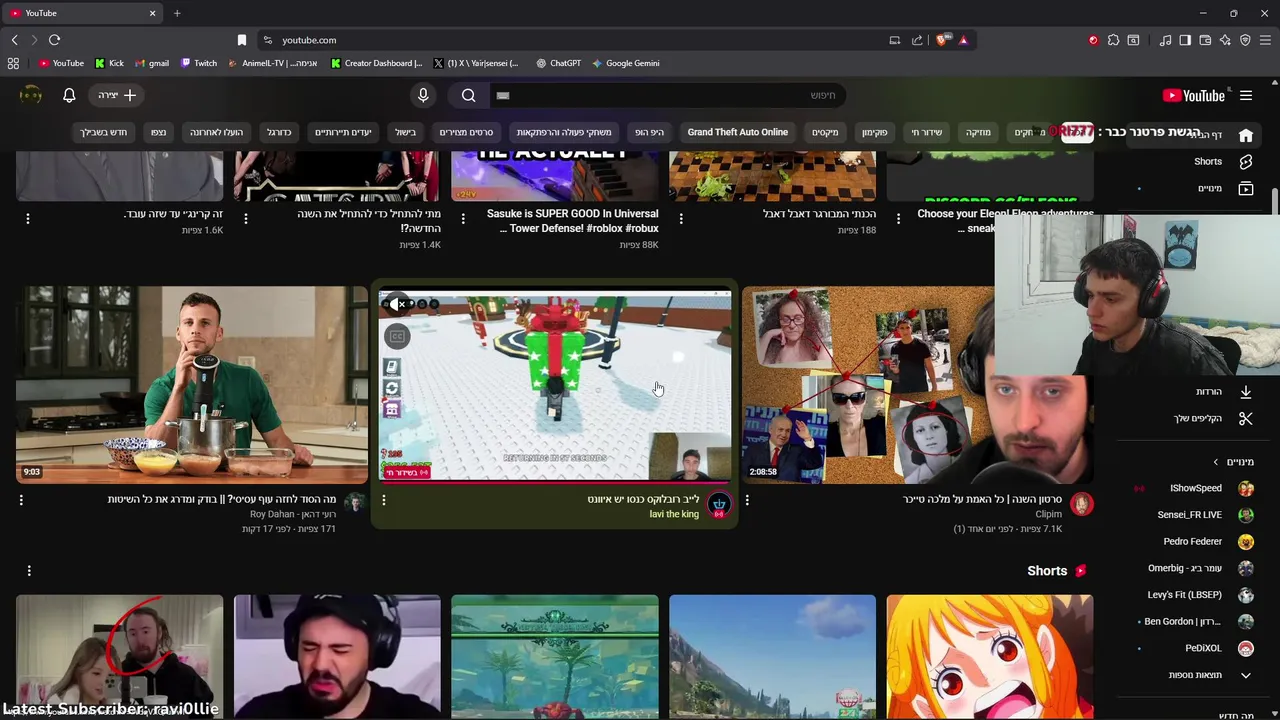This screenshot has width=1280, height=720.
Task: Click the share page icon in address bar
Action: (x=917, y=40)
